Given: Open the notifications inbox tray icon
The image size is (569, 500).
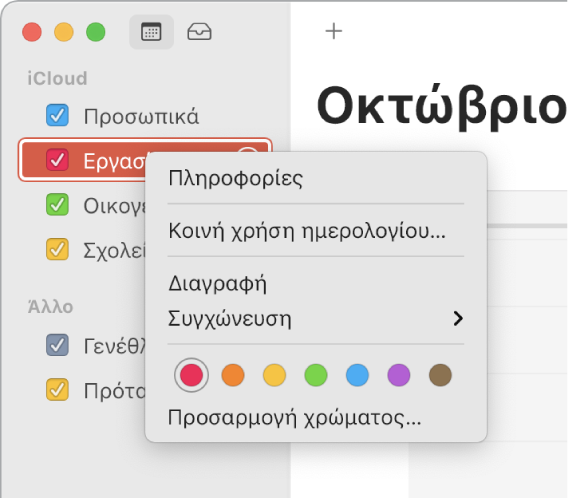Looking at the screenshot, I should [199, 32].
